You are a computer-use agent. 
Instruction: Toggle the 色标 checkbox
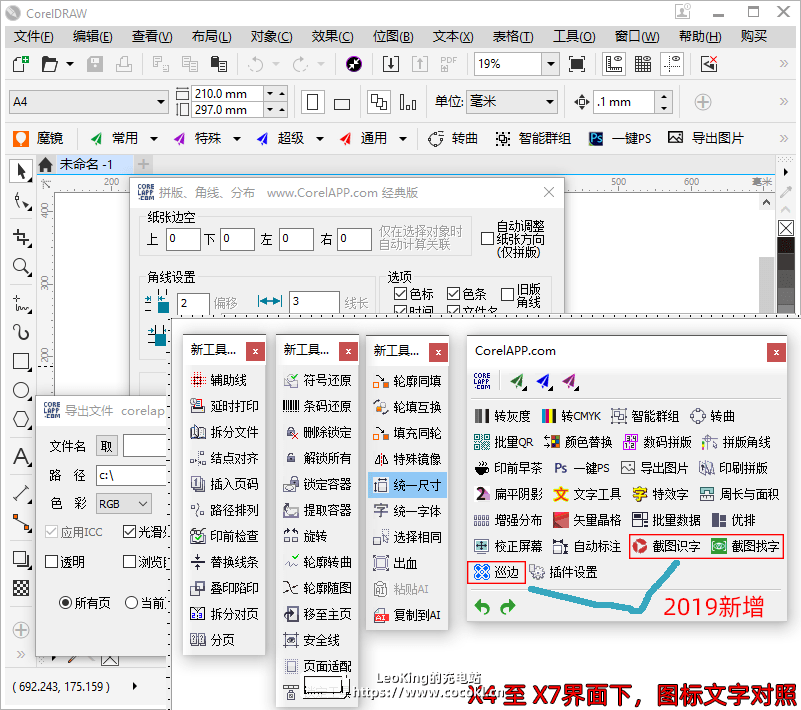click(400, 294)
